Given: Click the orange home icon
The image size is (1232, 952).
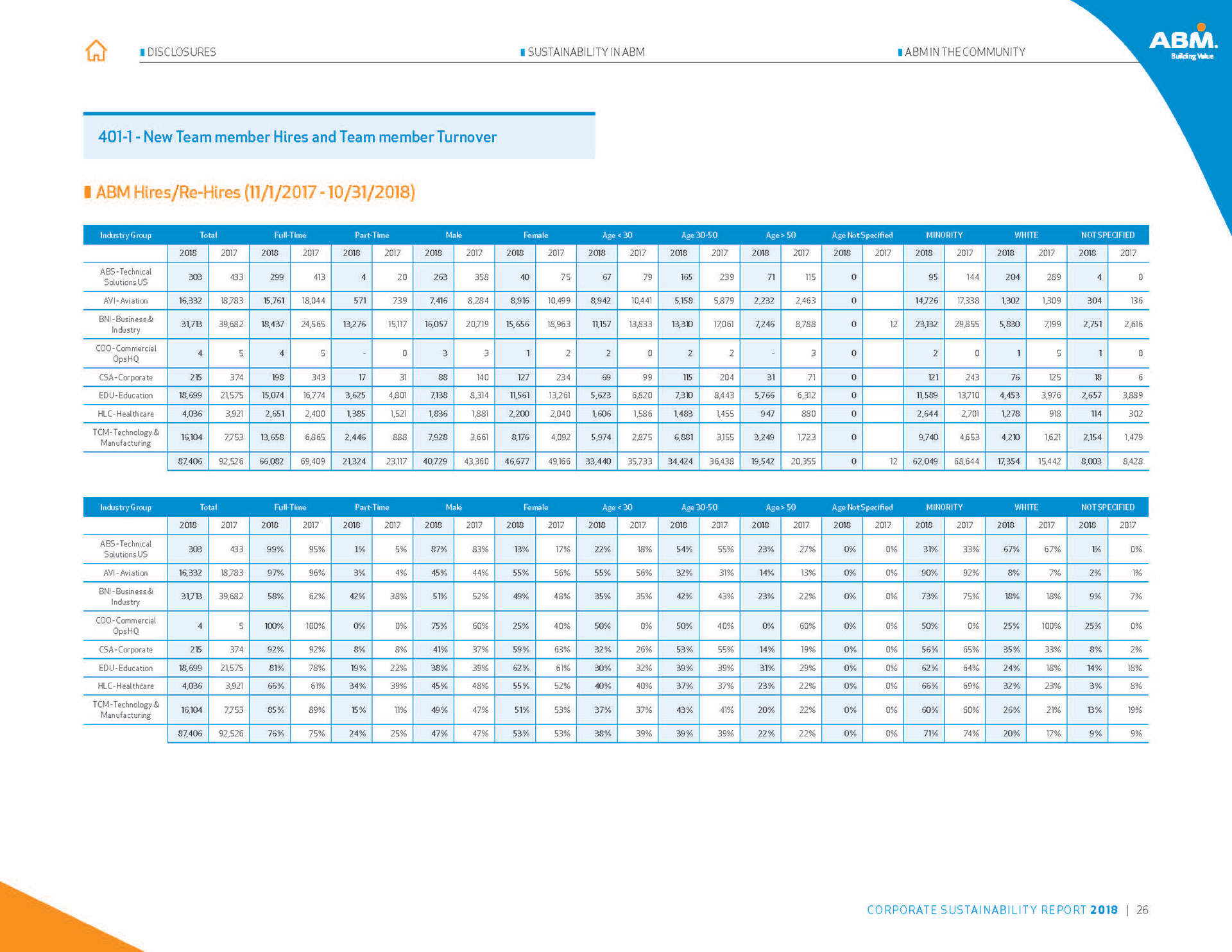Looking at the screenshot, I should pyautogui.click(x=96, y=51).
